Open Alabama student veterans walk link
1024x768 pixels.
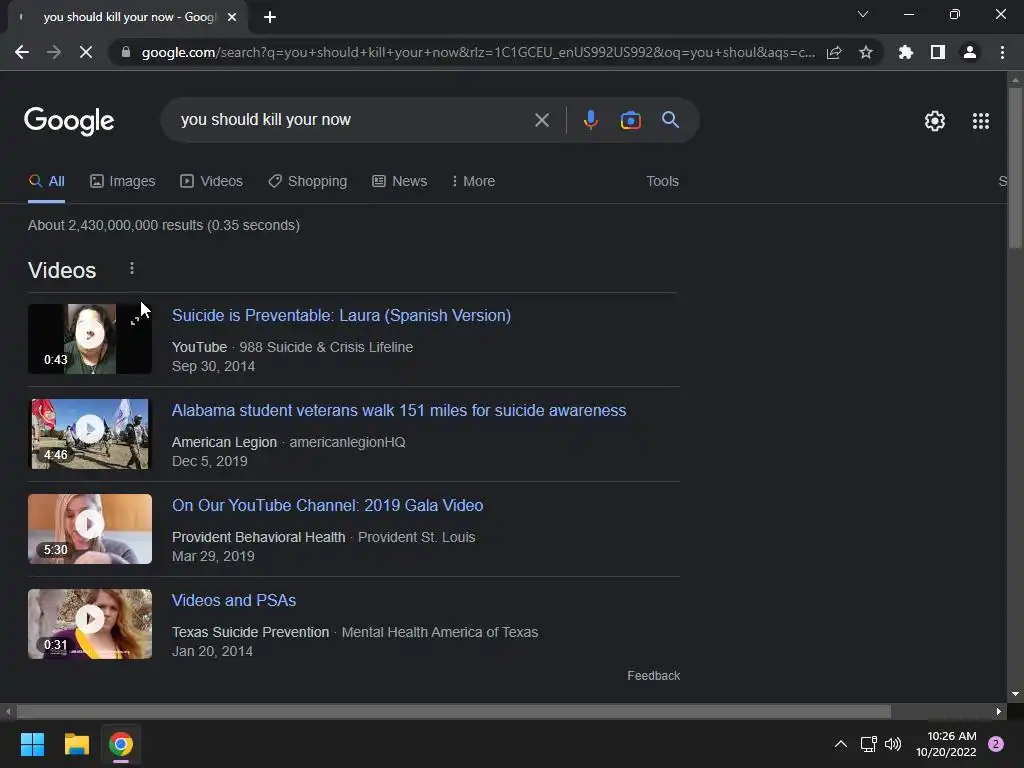[x=398, y=410]
